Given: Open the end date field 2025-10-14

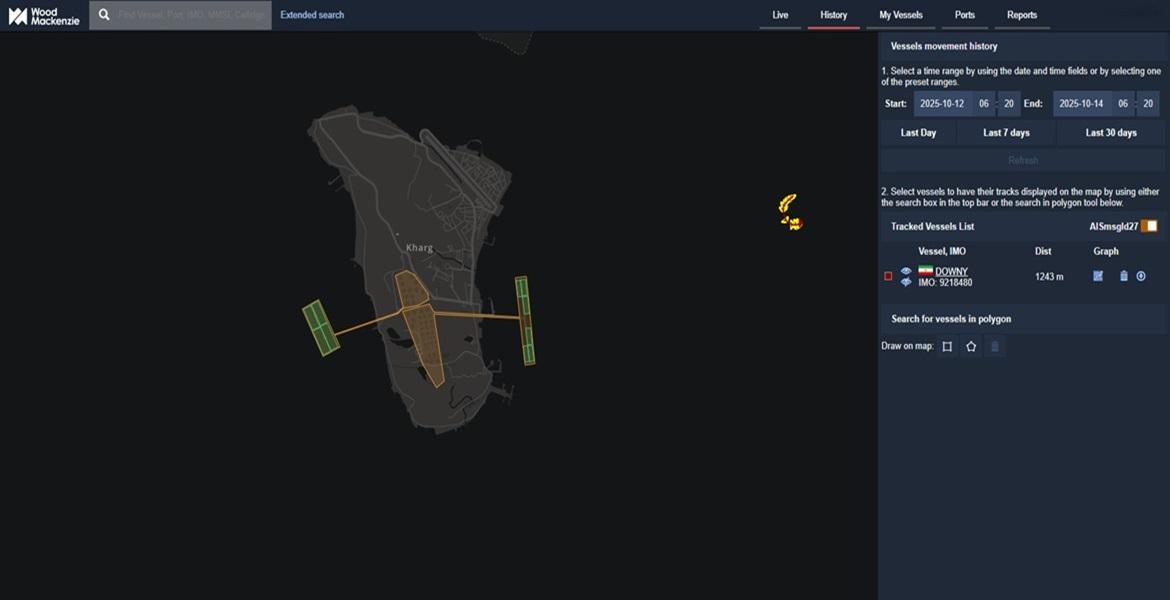Looking at the screenshot, I should [1083, 104].
